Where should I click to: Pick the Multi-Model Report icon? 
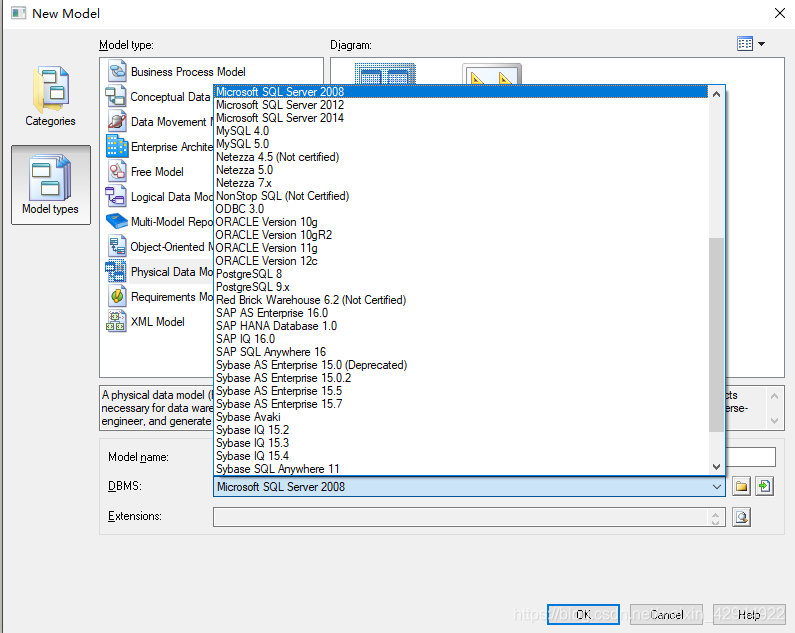click(117, 222)
